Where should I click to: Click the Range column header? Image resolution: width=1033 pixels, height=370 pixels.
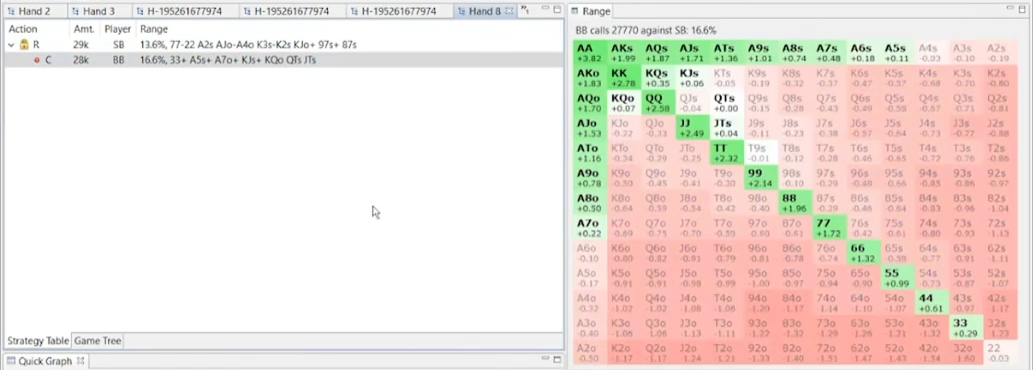click(x=154, y=29)
